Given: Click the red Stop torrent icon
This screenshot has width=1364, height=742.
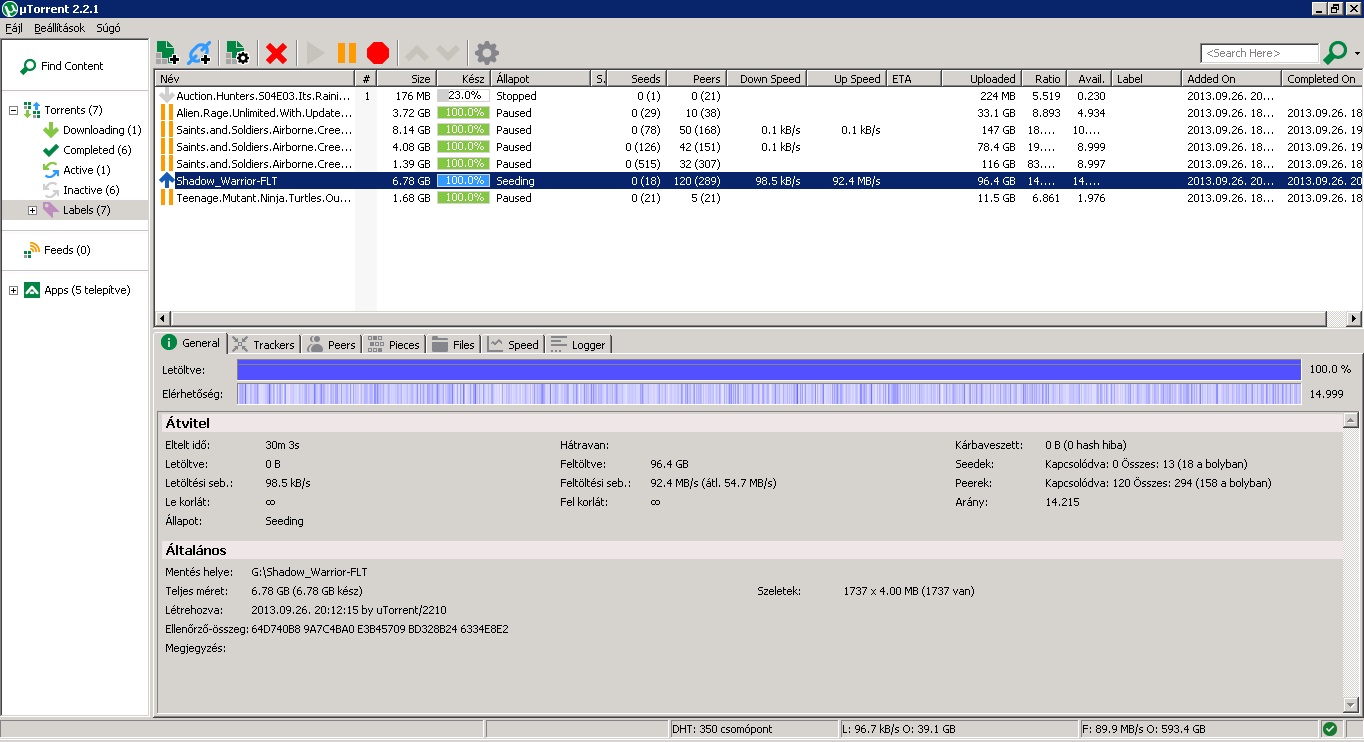Looking at the screenshot, I should pyautogui.click(x=378, y=53).
